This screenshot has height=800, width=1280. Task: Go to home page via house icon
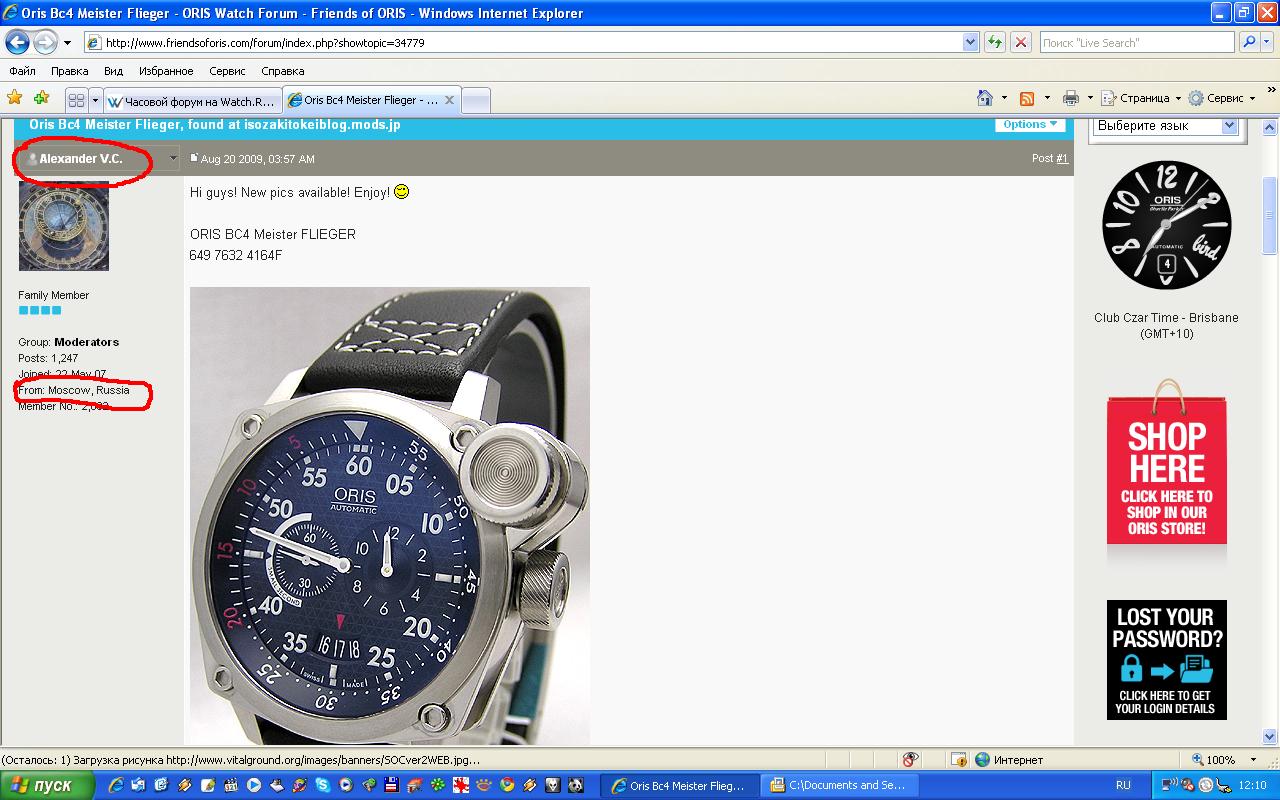coord(985,98)
